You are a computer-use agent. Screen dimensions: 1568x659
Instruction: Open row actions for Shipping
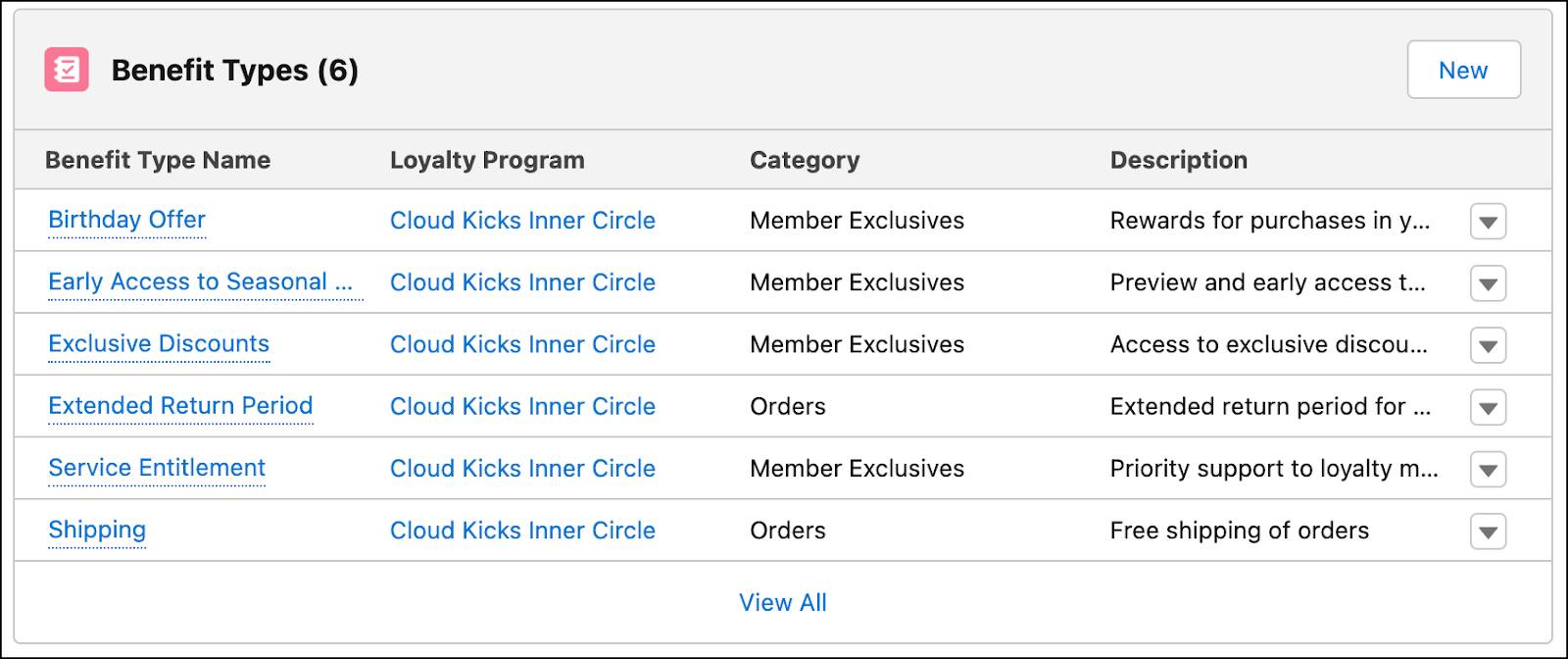pyautogui.click(x=1488, y=530)
